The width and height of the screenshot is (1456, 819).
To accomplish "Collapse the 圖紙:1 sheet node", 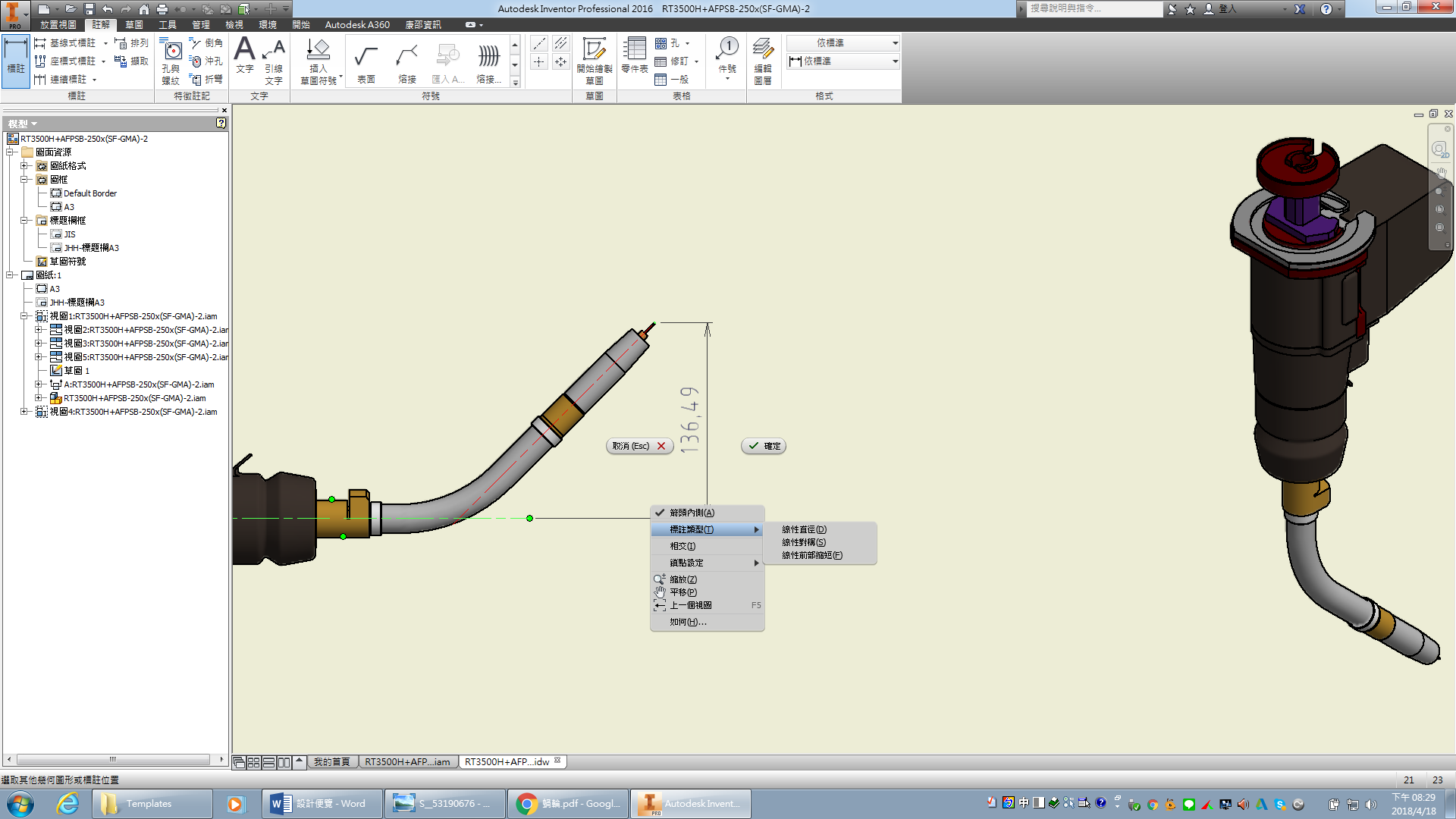I will 11,275.
